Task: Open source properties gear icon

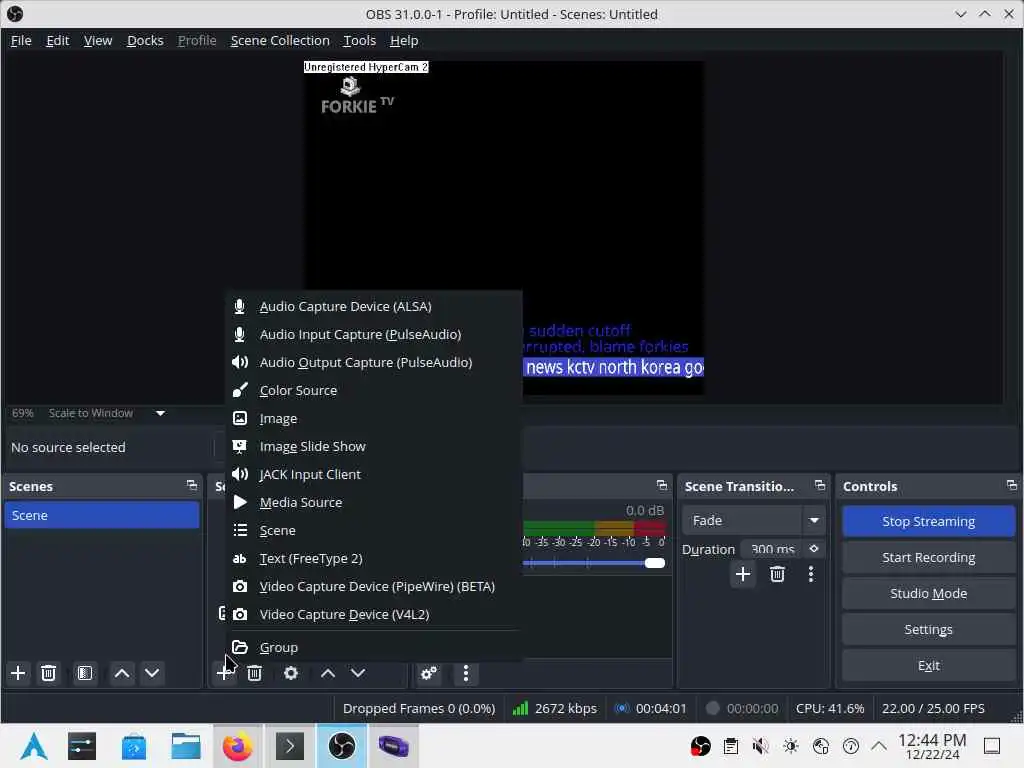Action: (291, 673)
